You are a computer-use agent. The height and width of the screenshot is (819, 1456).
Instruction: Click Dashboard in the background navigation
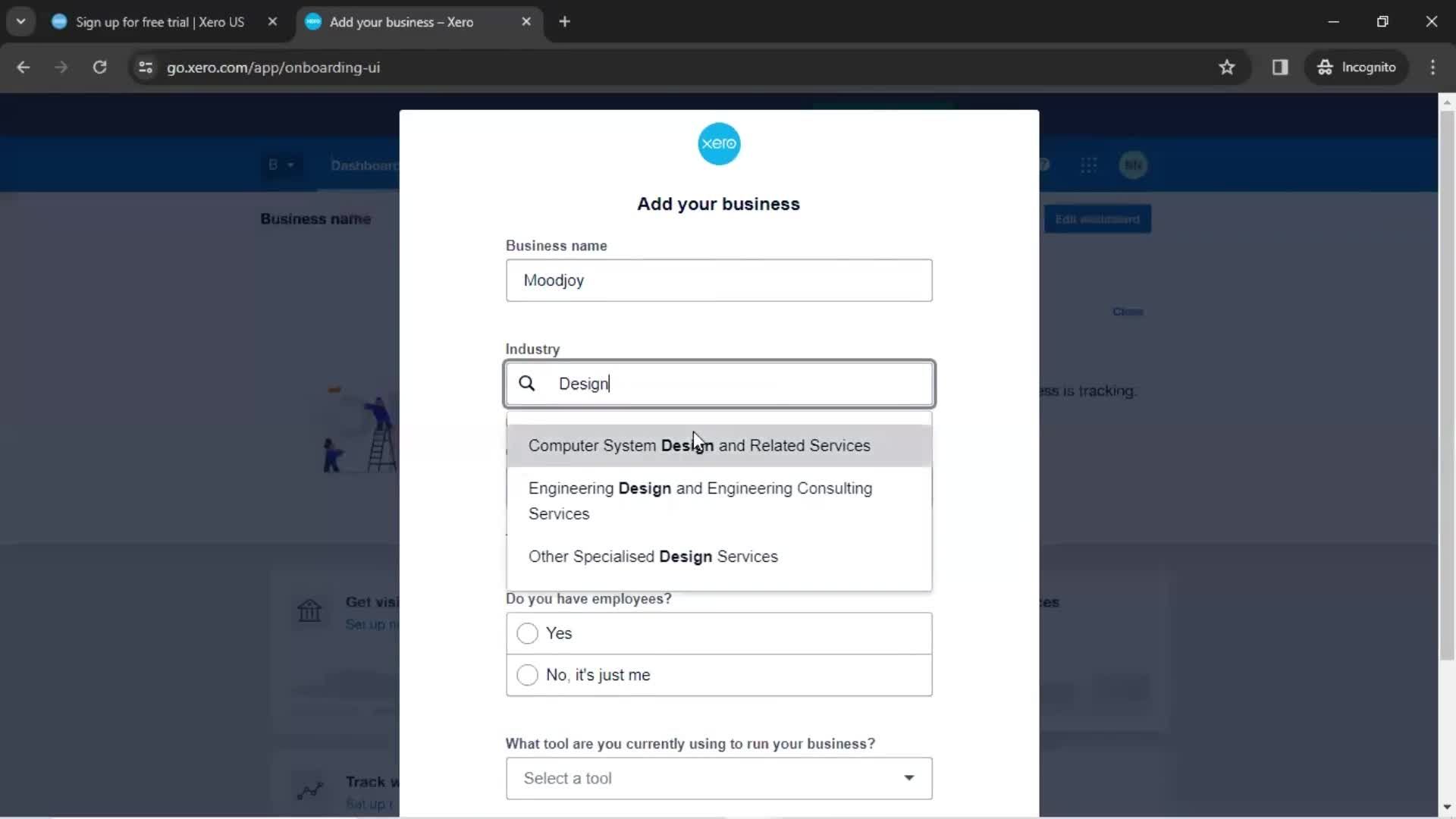[x=365, y=165]
